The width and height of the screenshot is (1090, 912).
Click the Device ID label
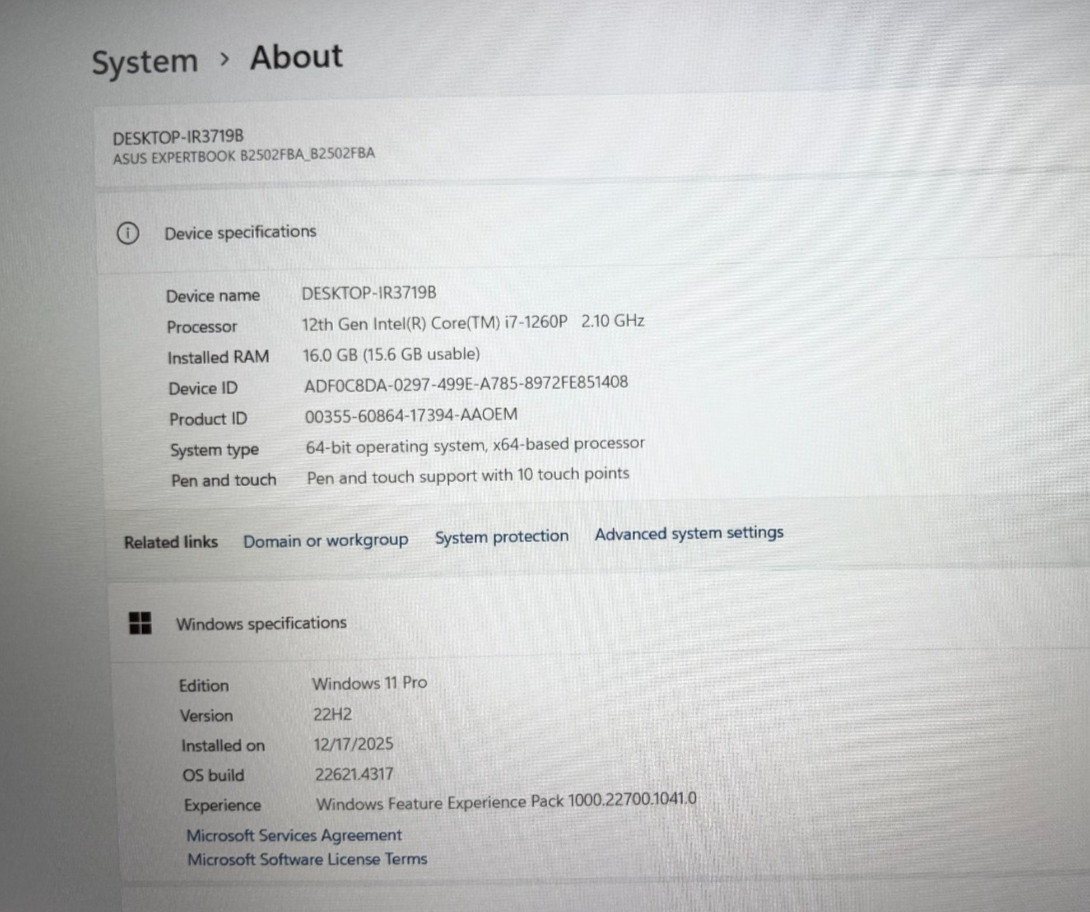(x=202, y=389)
